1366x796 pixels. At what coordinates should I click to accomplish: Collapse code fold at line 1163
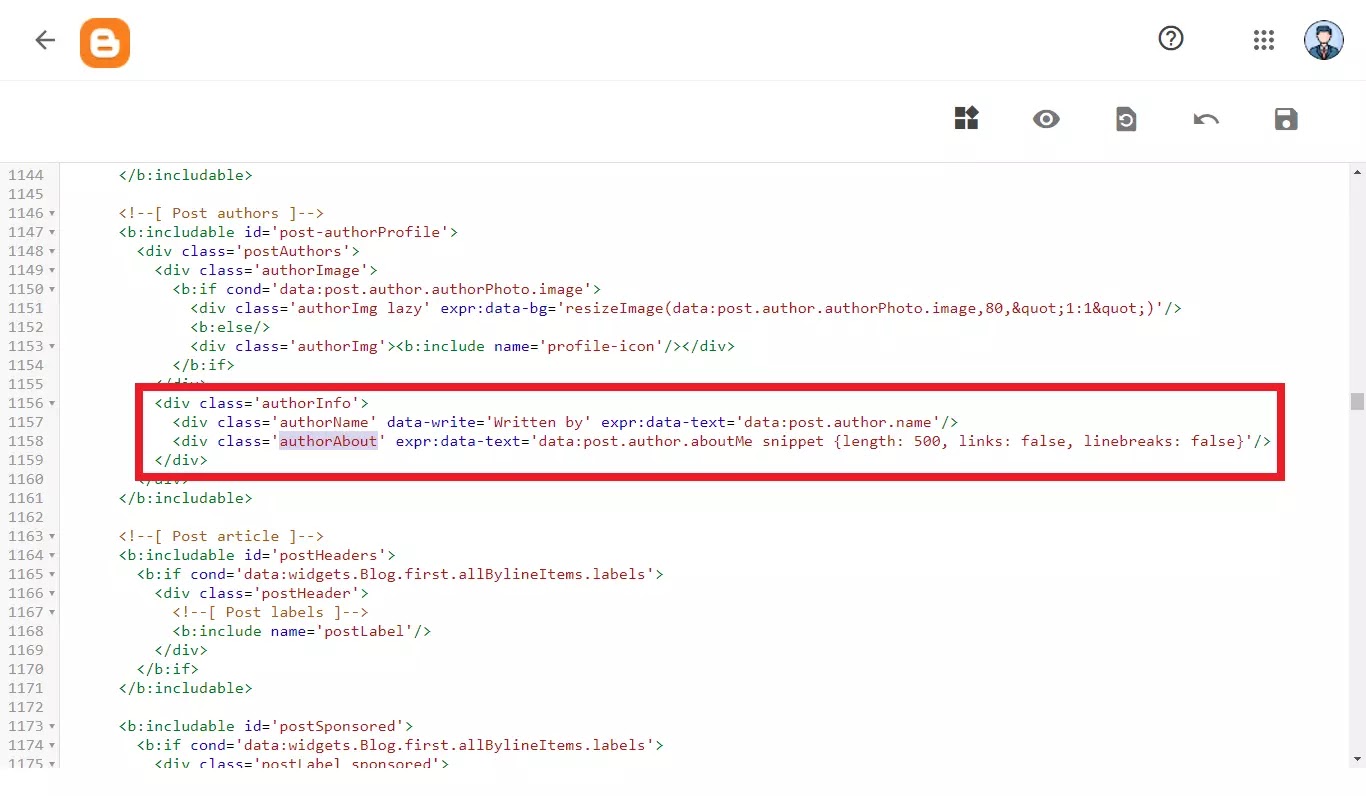point(52,536)
